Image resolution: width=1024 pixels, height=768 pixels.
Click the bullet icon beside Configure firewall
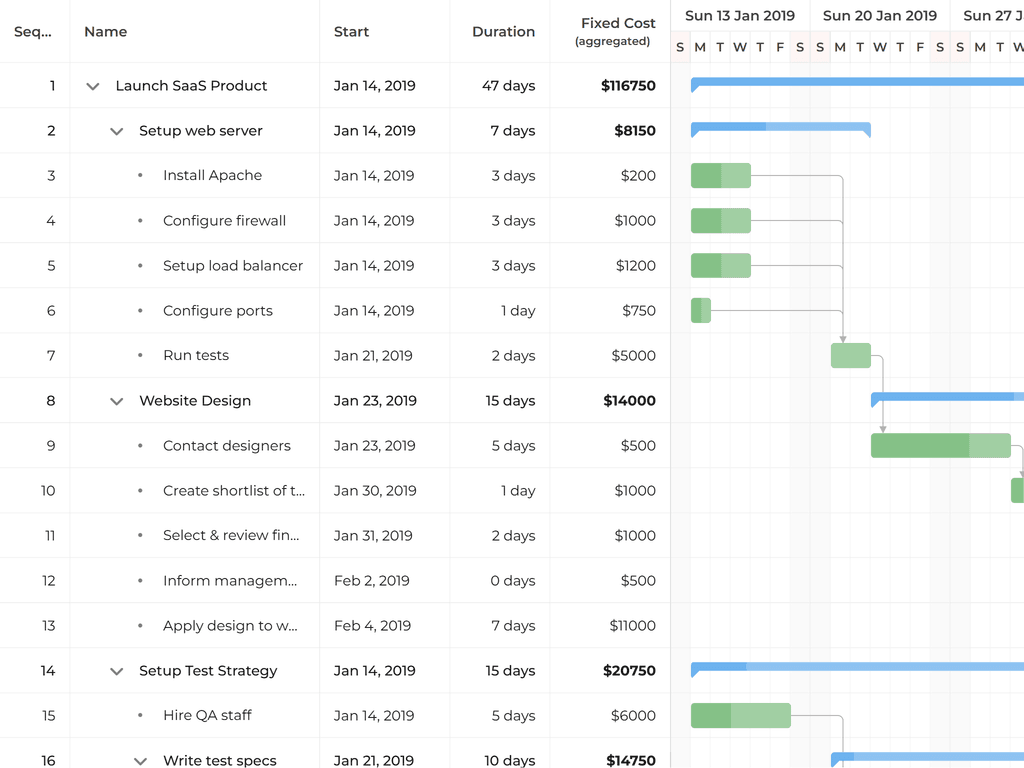click(138, 220)
